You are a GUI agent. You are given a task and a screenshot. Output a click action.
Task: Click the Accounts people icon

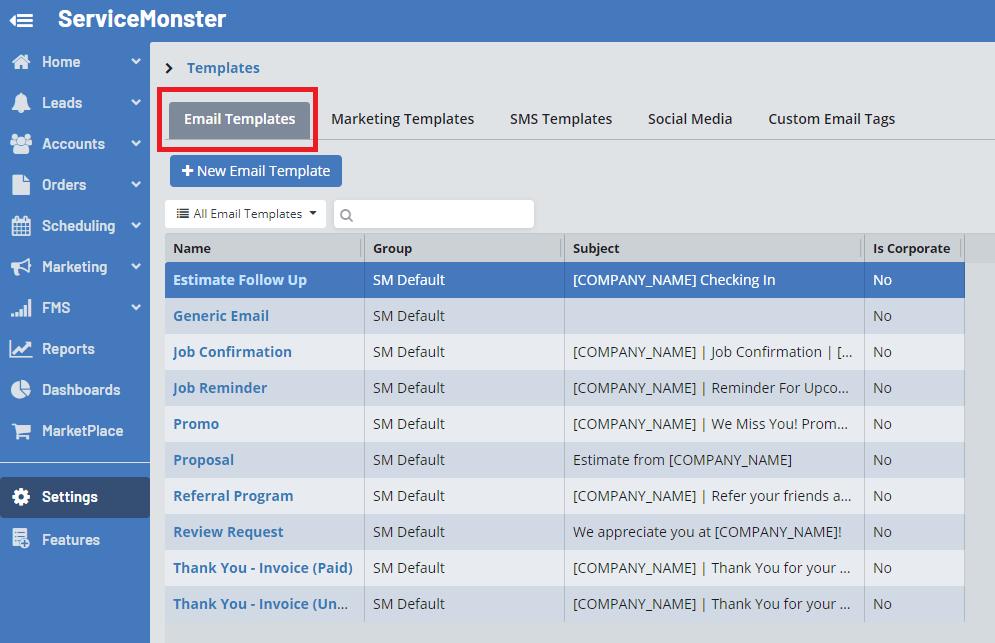coord(21,144)
